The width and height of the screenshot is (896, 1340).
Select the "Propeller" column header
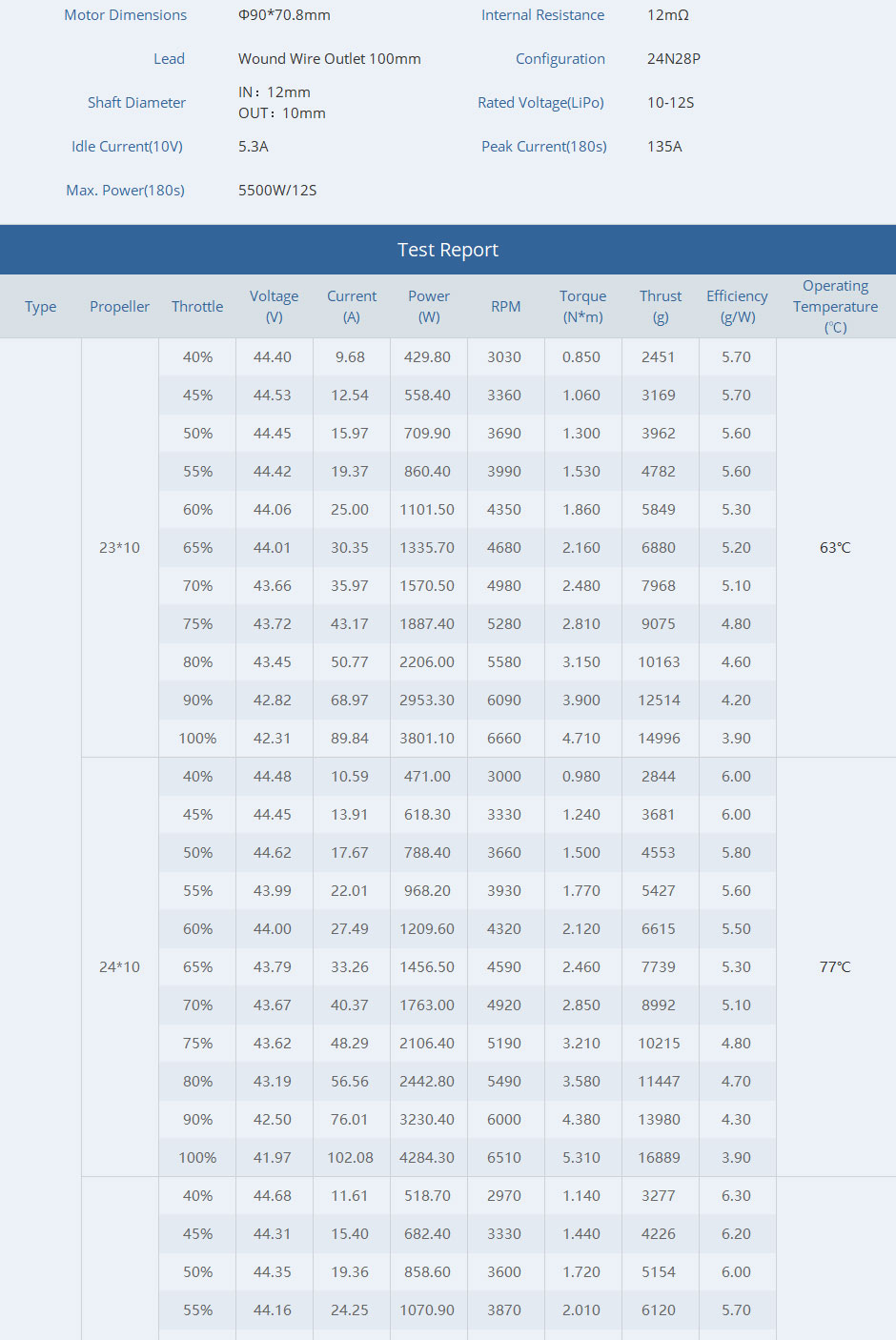119,307
